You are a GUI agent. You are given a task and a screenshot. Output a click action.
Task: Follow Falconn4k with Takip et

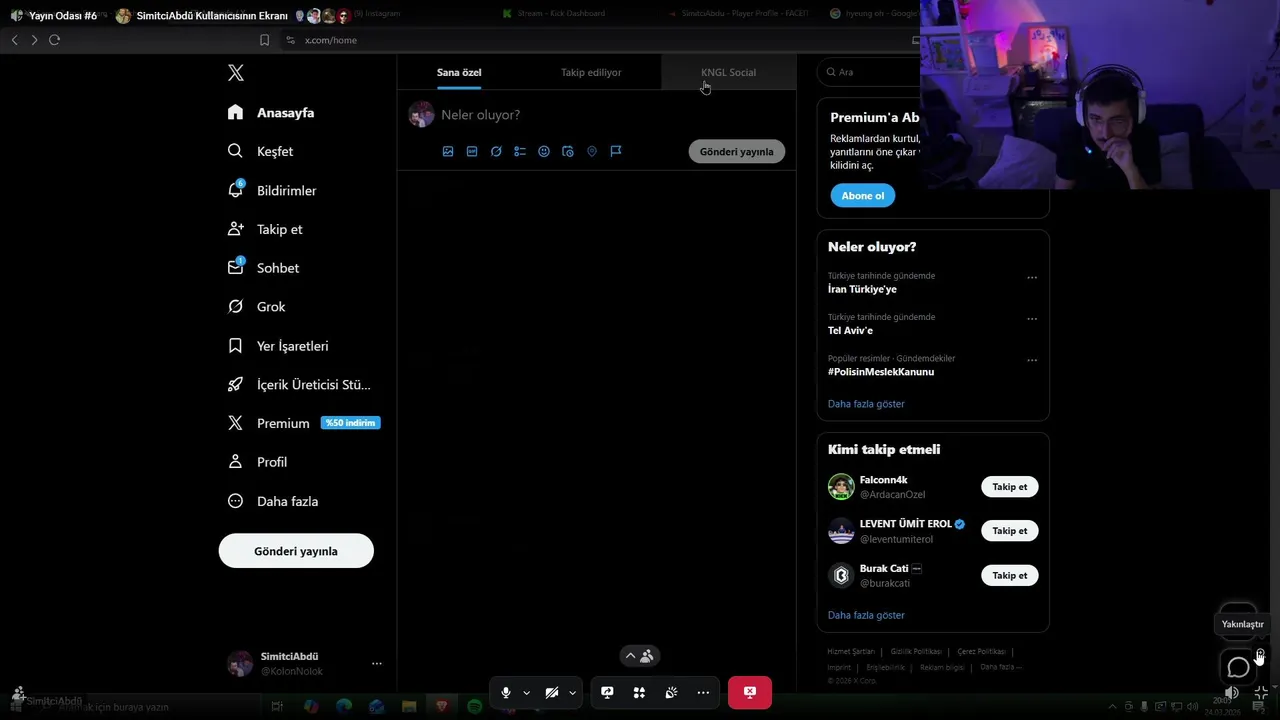[1009, 487]
